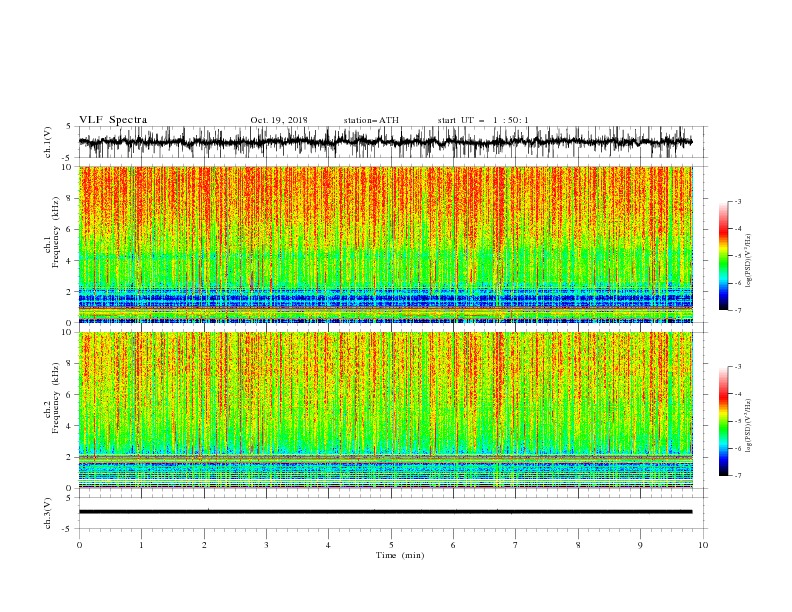Viewport: 792px width, 612px height.
Task: Click time axis tick label "9"
Action: 640,545
